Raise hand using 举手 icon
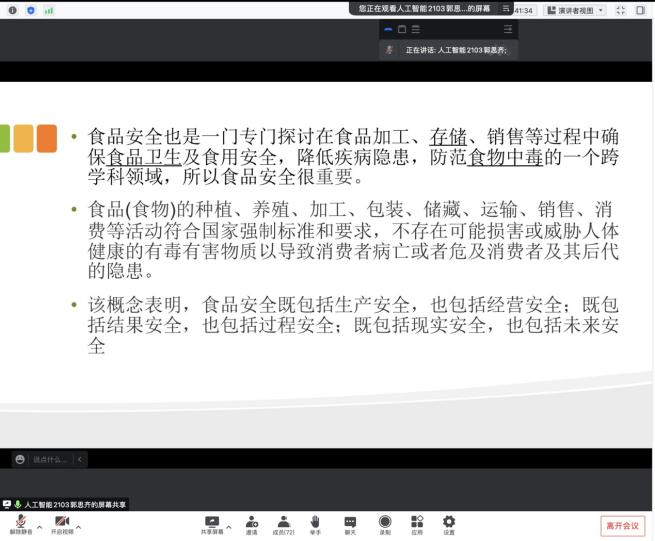Screen dimensions: 655x541 [x=315, y=524]
